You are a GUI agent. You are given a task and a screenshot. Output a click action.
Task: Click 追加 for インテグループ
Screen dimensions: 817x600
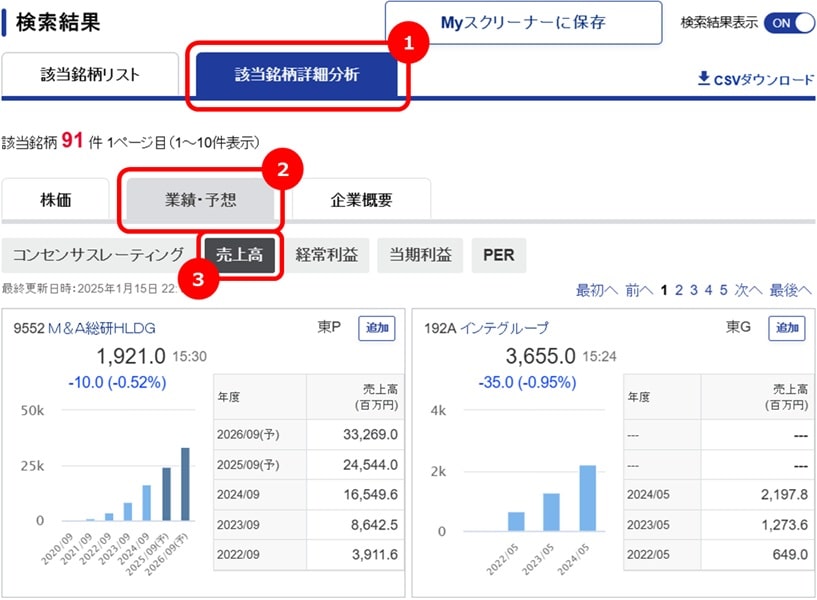(787, 328)
